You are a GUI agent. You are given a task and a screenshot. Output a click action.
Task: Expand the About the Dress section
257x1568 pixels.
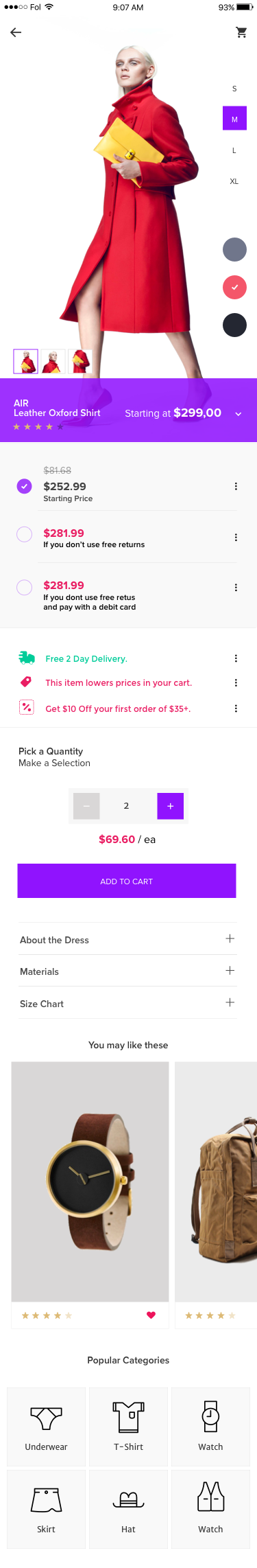tap(128, 939)
